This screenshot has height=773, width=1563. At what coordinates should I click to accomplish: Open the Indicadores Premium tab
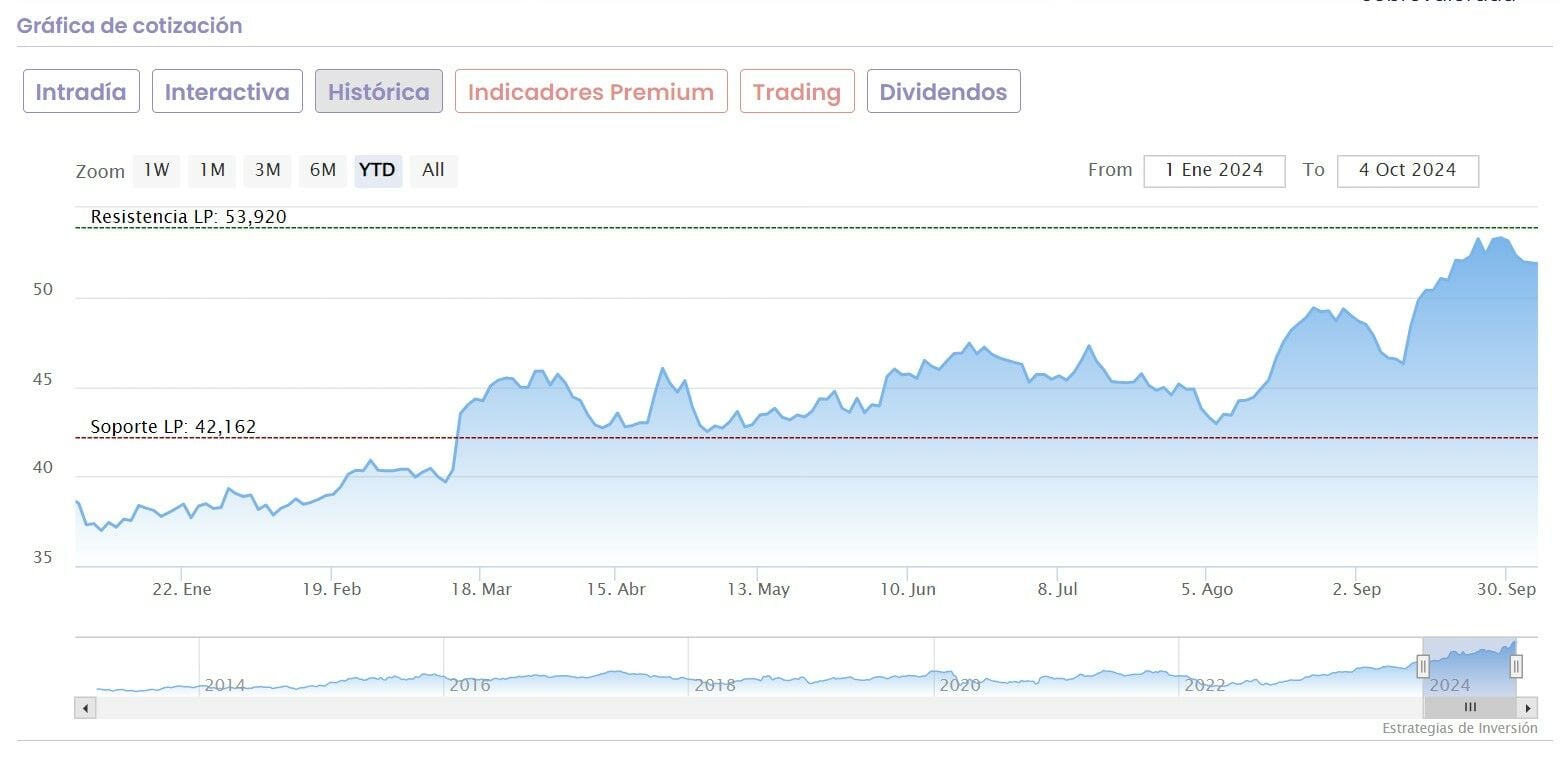pyautogui.click(x=591, y=92)
